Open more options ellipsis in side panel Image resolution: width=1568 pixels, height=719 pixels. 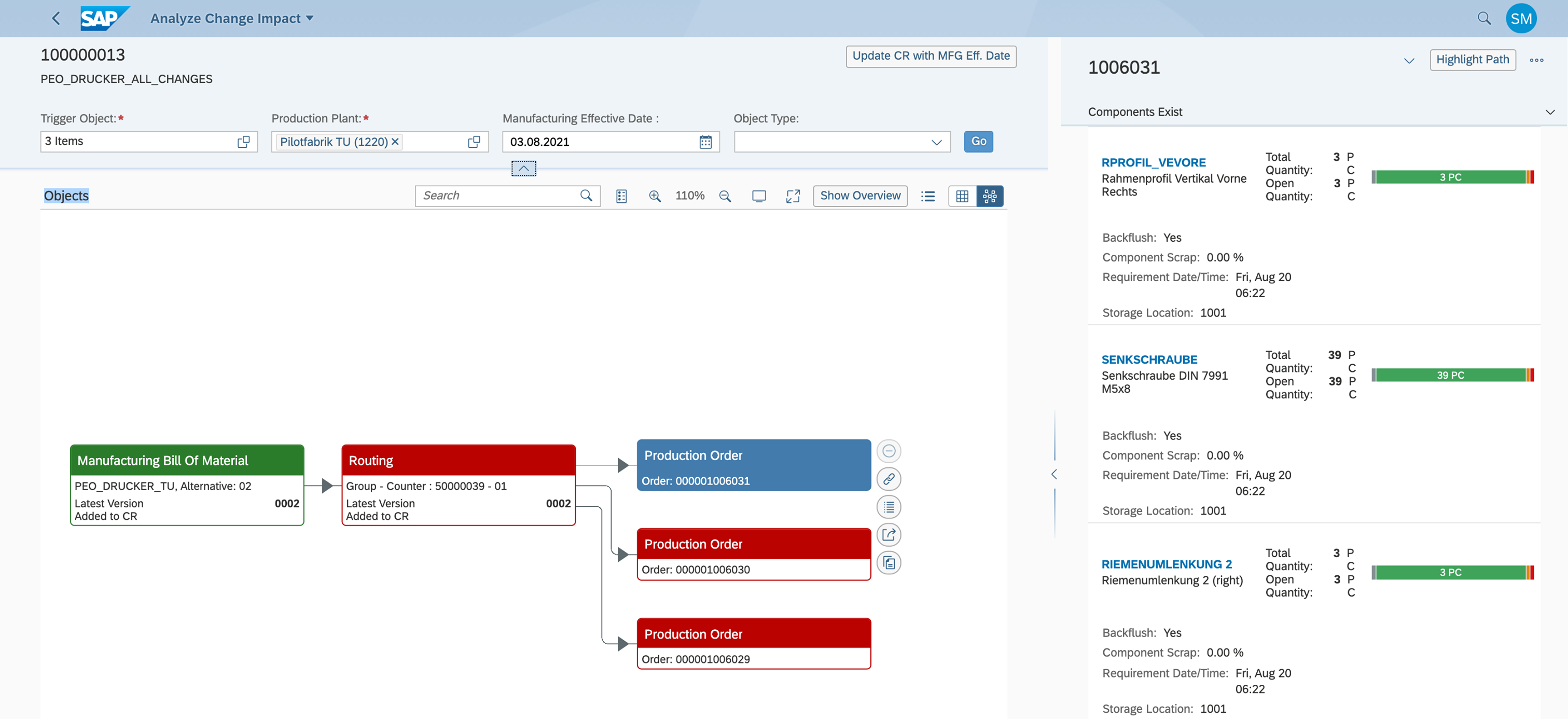[1536, 60]
